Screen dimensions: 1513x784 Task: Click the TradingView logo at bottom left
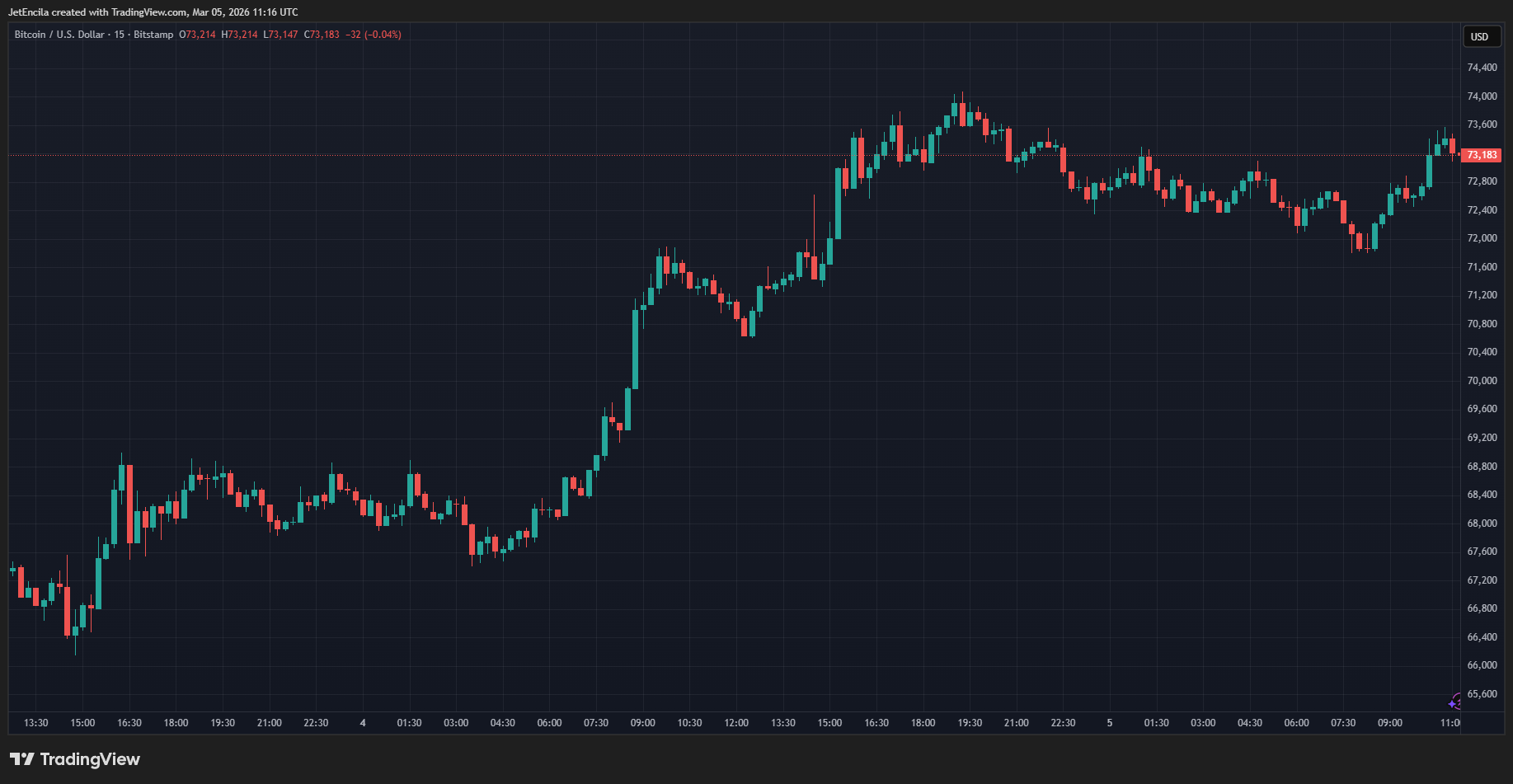tap(75, 759)
